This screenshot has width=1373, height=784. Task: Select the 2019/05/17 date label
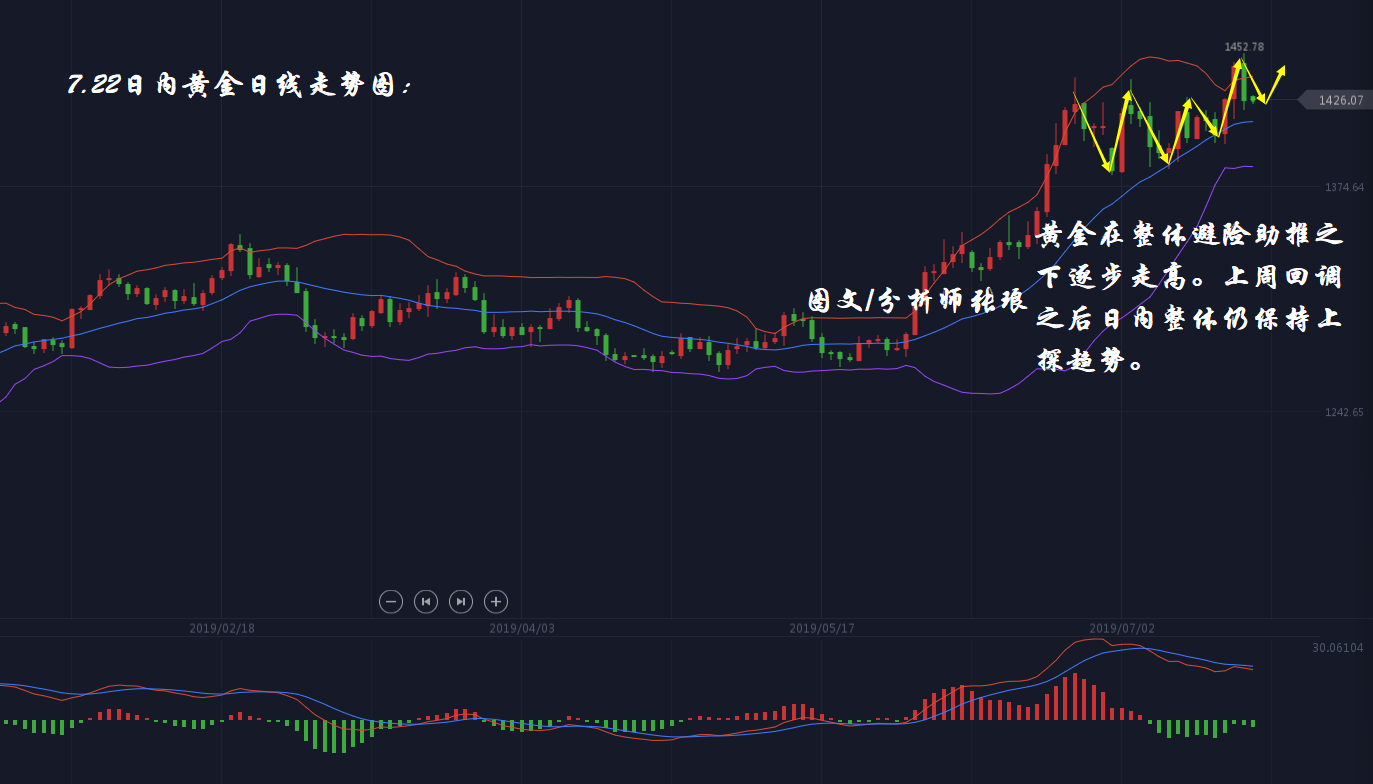(x=822, y=629)
